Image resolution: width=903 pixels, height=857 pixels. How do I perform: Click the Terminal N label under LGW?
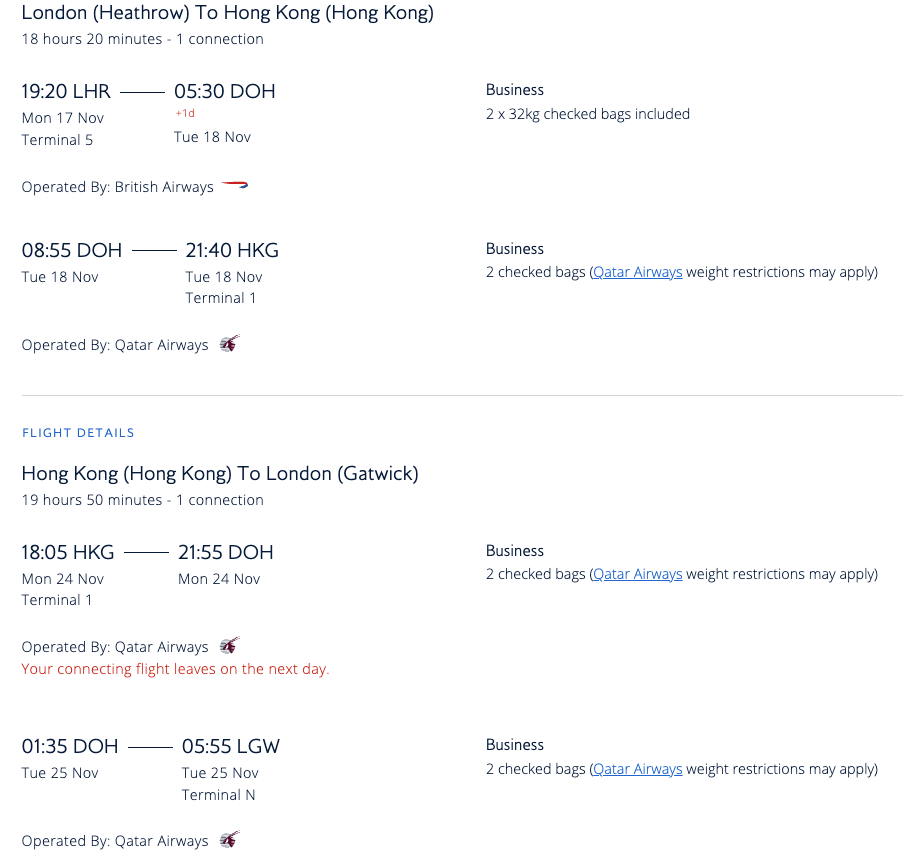211,795
